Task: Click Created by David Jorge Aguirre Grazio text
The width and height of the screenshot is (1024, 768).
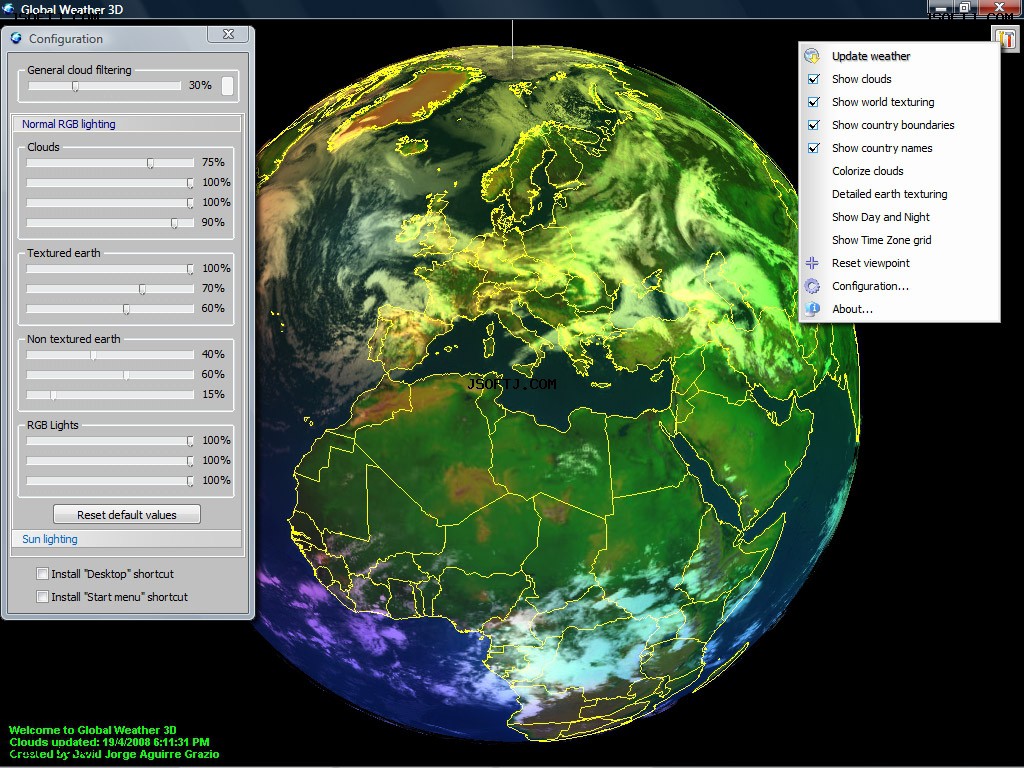Action: tap(114, 754)
